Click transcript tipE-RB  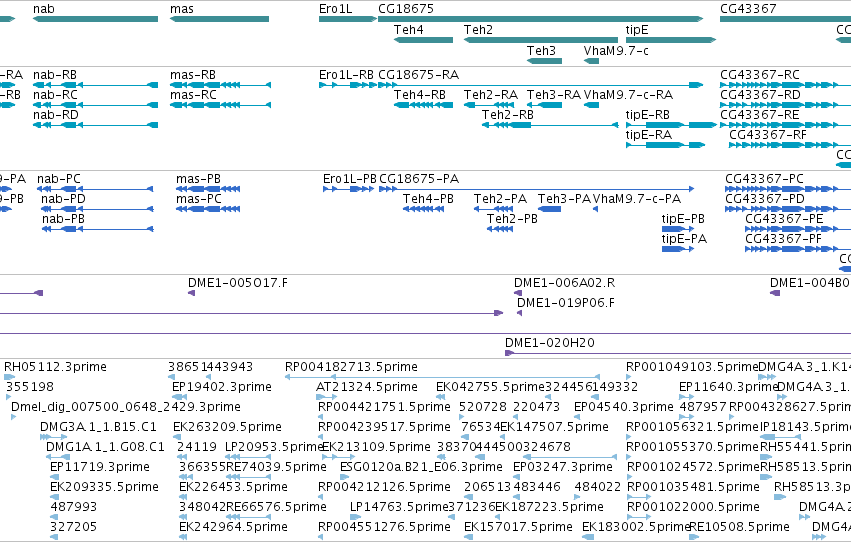[671, 125]
